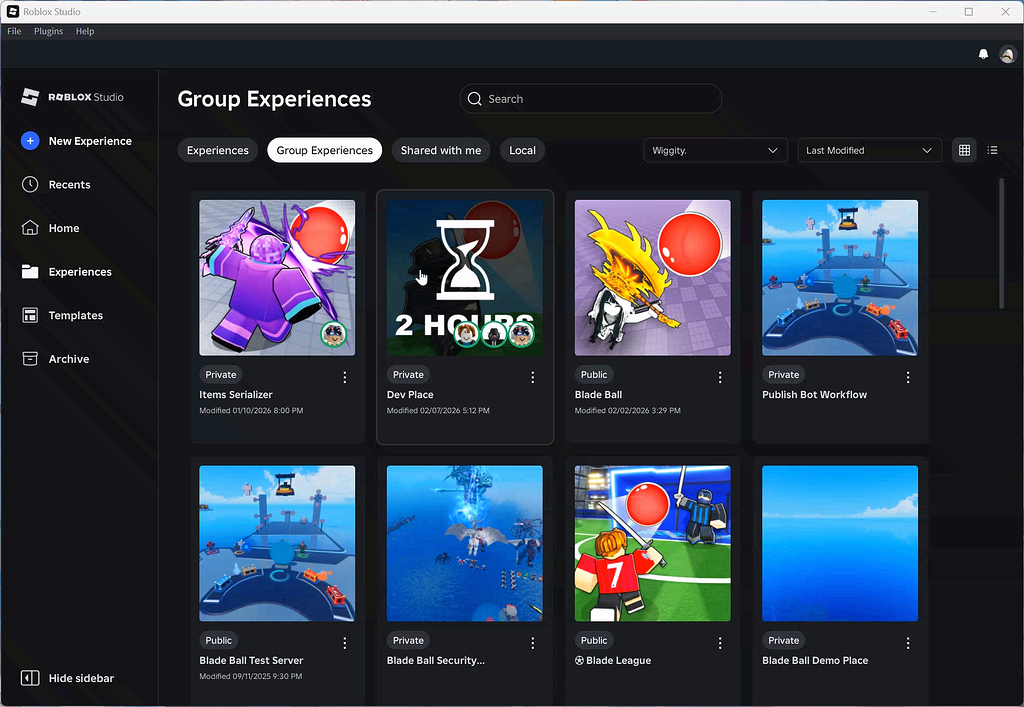The height and width of the screenshot is (707, 1024).
Task: Click the 'Blade Ball Test Server' title text
Action: (251, 660)
